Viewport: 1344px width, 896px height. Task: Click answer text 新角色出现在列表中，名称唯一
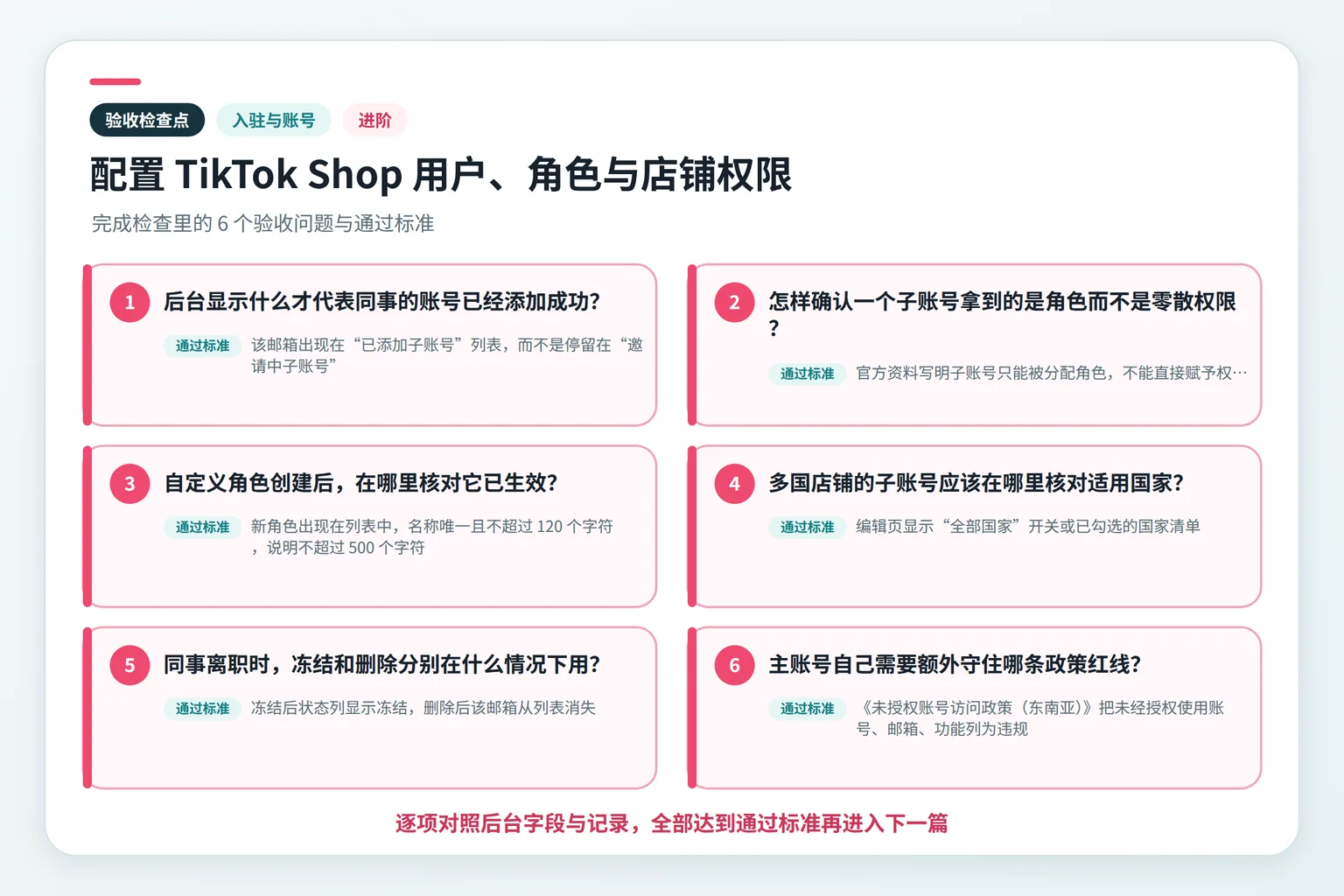pyautogui.click(x=360, y=526)
